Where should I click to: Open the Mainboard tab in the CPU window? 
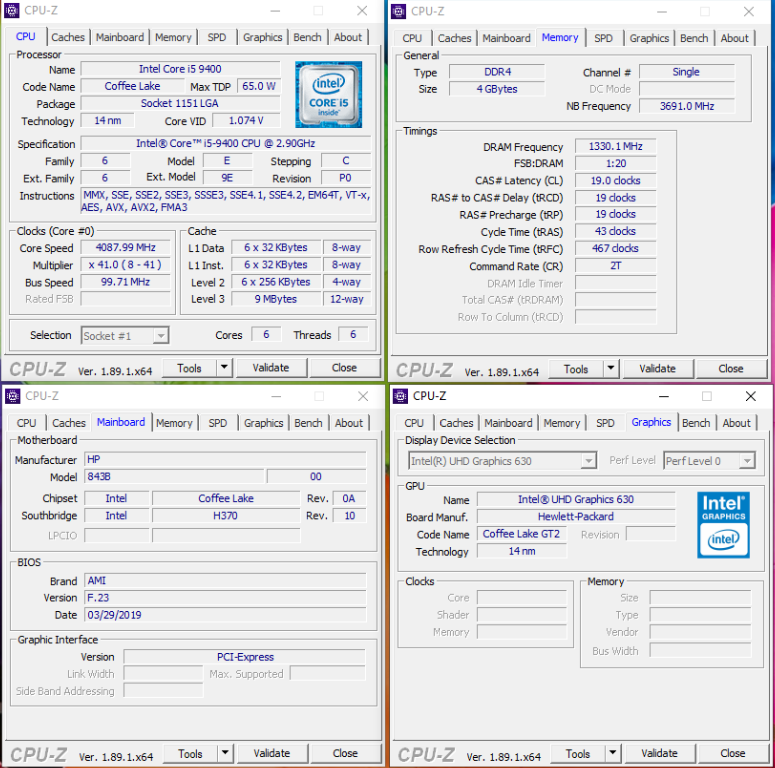pyautogui.click(x=120, y=38)
